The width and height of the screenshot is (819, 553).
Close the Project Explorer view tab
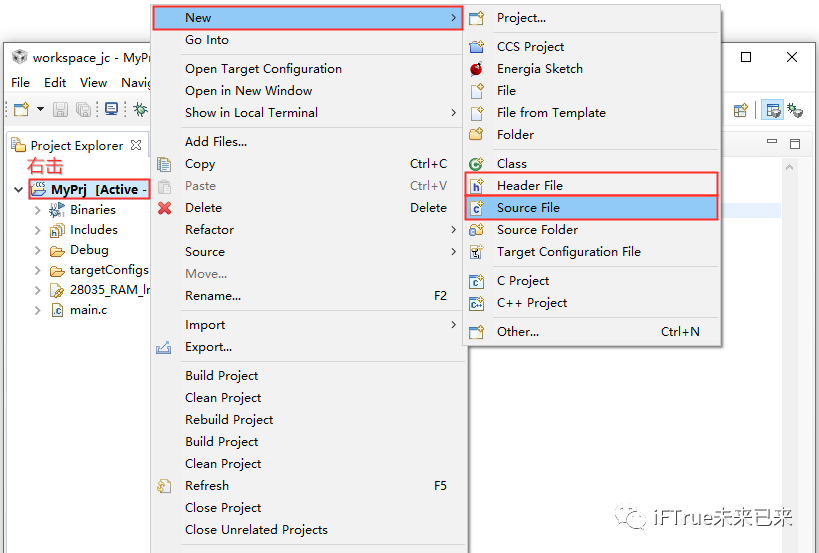(136, 145)
